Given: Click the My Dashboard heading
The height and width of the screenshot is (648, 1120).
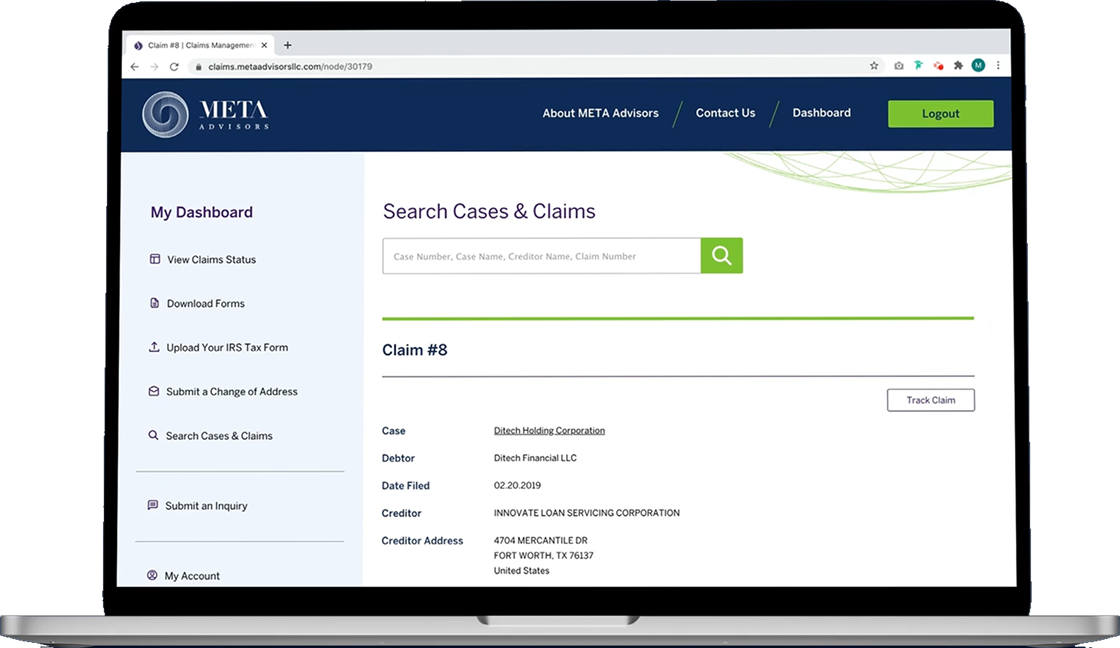Looking at the screenshot, I should tap(201, 212).
